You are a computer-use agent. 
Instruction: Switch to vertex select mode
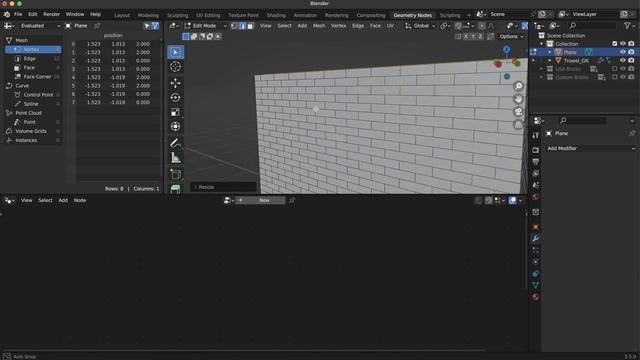[234, 26]
